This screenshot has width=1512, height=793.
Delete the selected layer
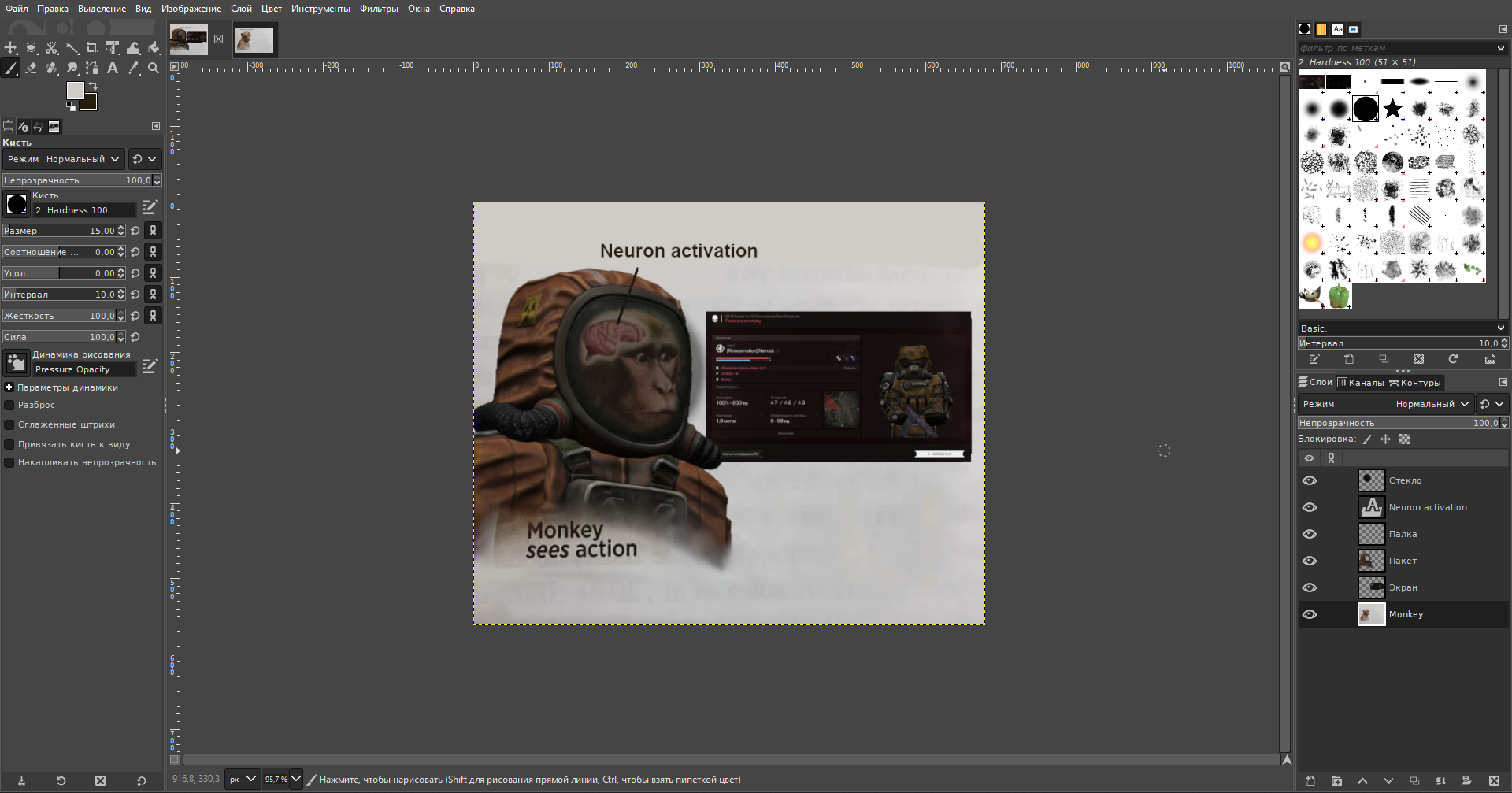[1494, 781]
